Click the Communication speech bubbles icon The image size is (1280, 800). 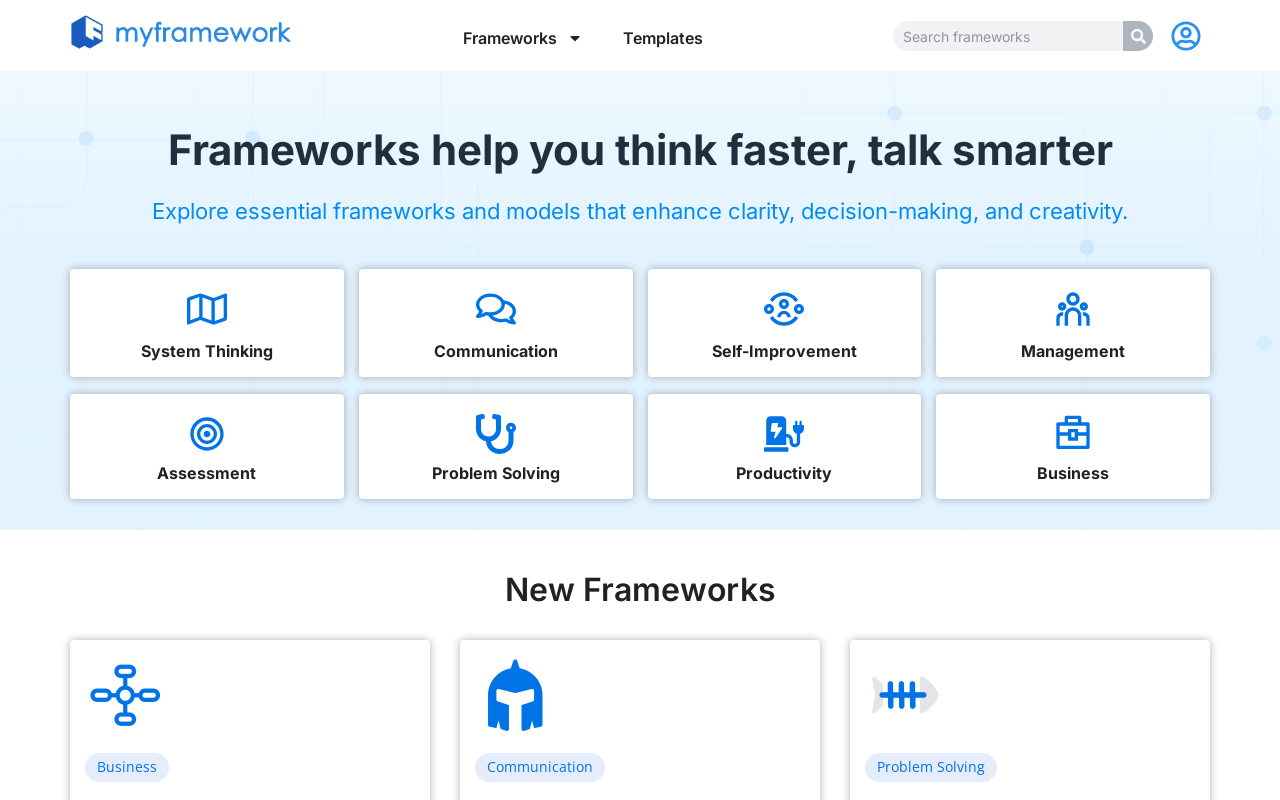pos(495,308)
